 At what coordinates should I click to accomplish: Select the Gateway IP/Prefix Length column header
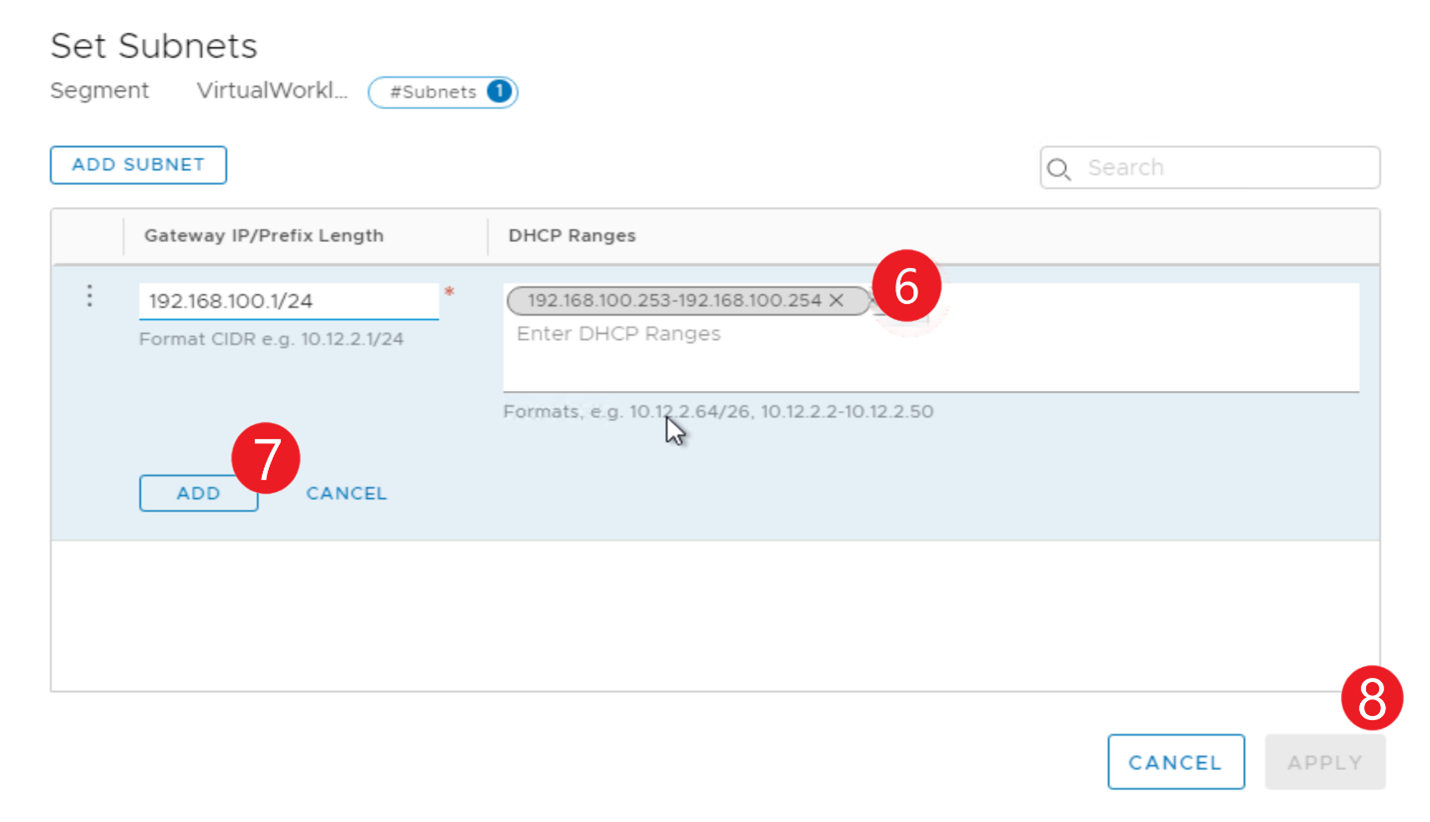263,236
